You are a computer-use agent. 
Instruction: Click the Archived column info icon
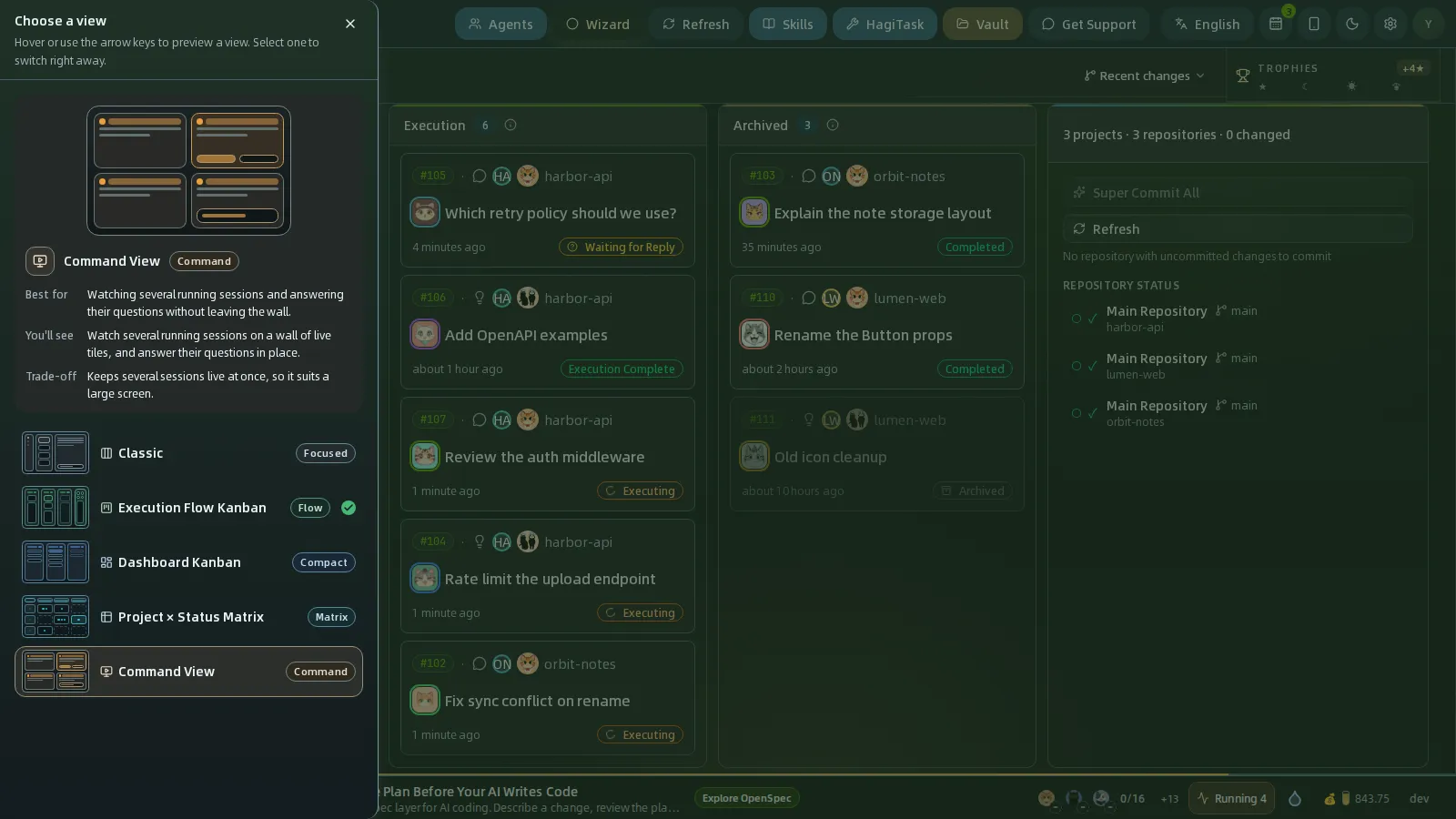(833, 125)
